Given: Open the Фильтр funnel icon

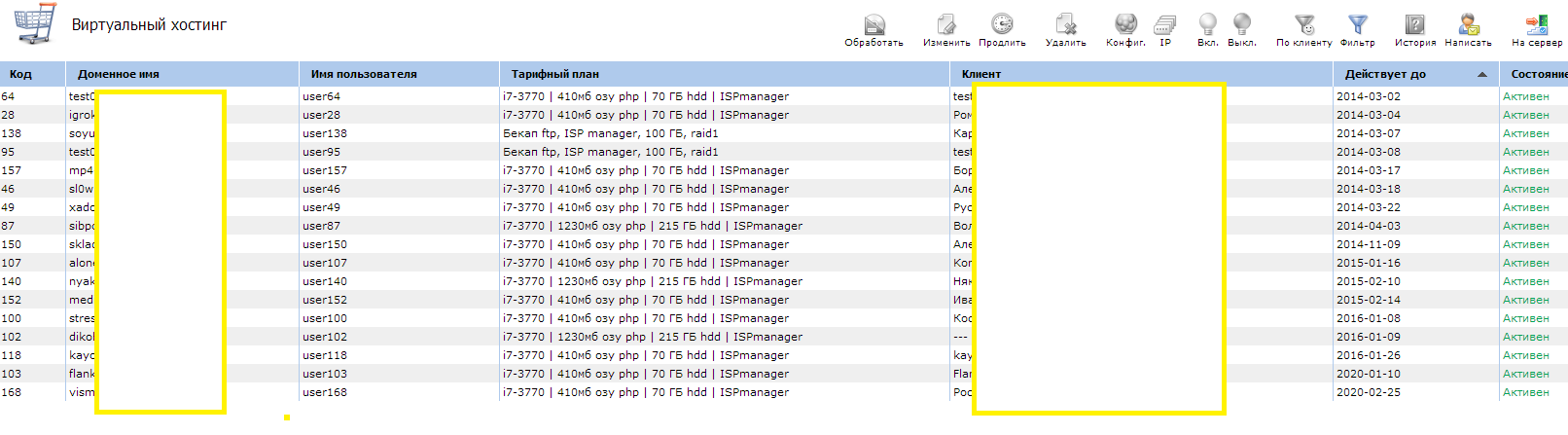Looking at the screenshot, I should (1357, 26).
